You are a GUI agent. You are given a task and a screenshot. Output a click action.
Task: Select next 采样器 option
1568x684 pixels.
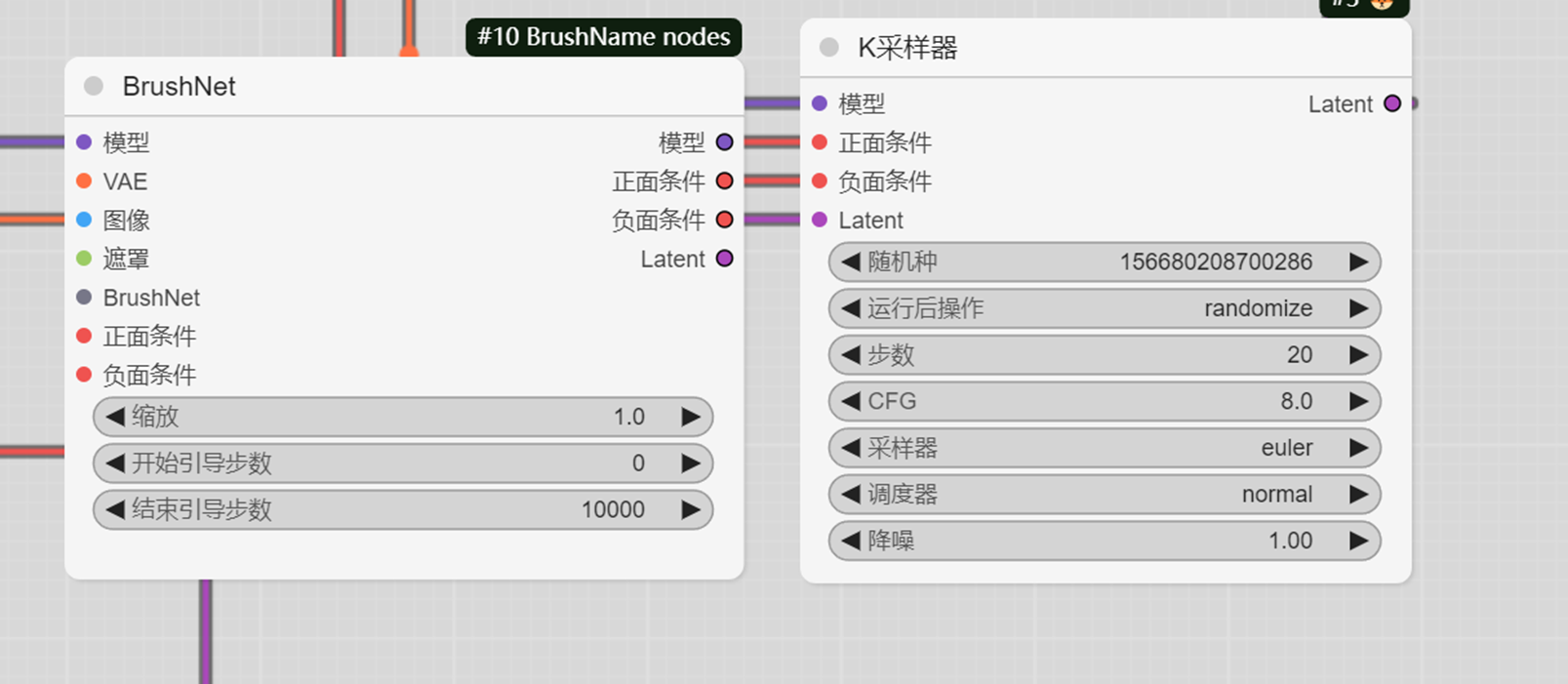pyautogui.click(x=1358, y=448)
